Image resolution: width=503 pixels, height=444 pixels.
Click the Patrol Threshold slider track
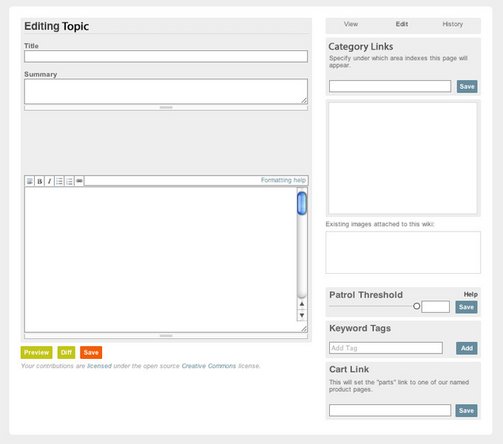point(371,306)
